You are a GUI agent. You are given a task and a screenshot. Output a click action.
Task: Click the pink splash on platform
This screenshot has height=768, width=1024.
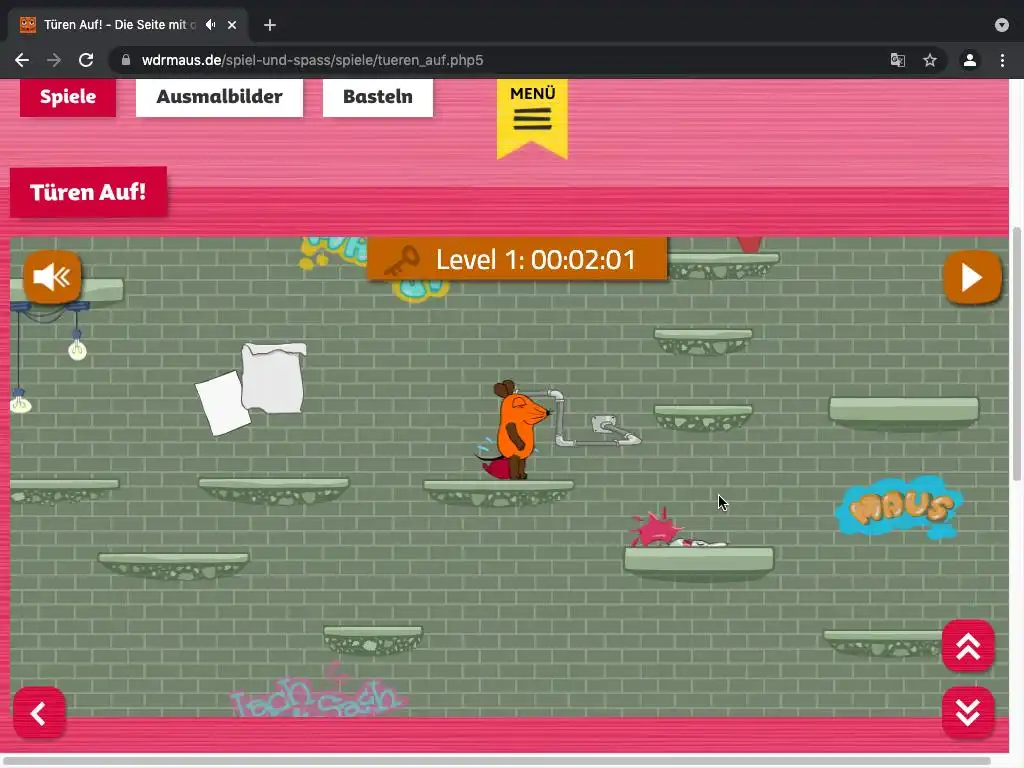tap(657, 526)
